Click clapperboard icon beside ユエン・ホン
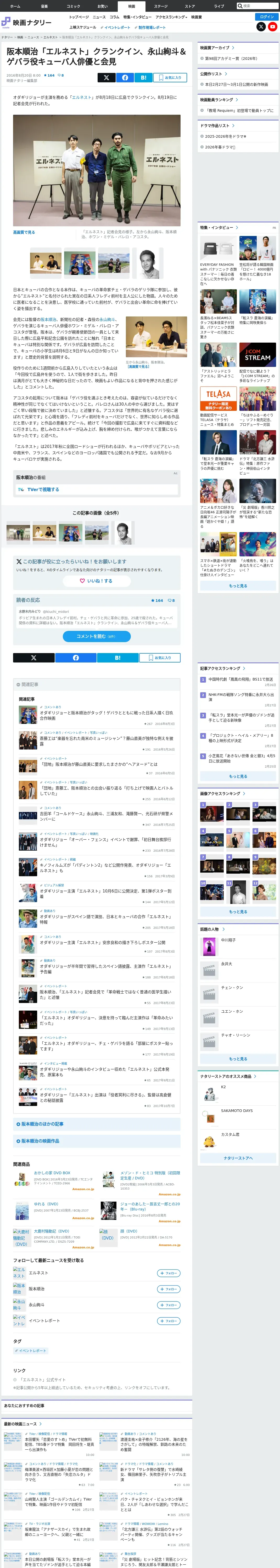Viewport: 280px width, 1568px height. pyautogui.click(x=210, y=1018)
